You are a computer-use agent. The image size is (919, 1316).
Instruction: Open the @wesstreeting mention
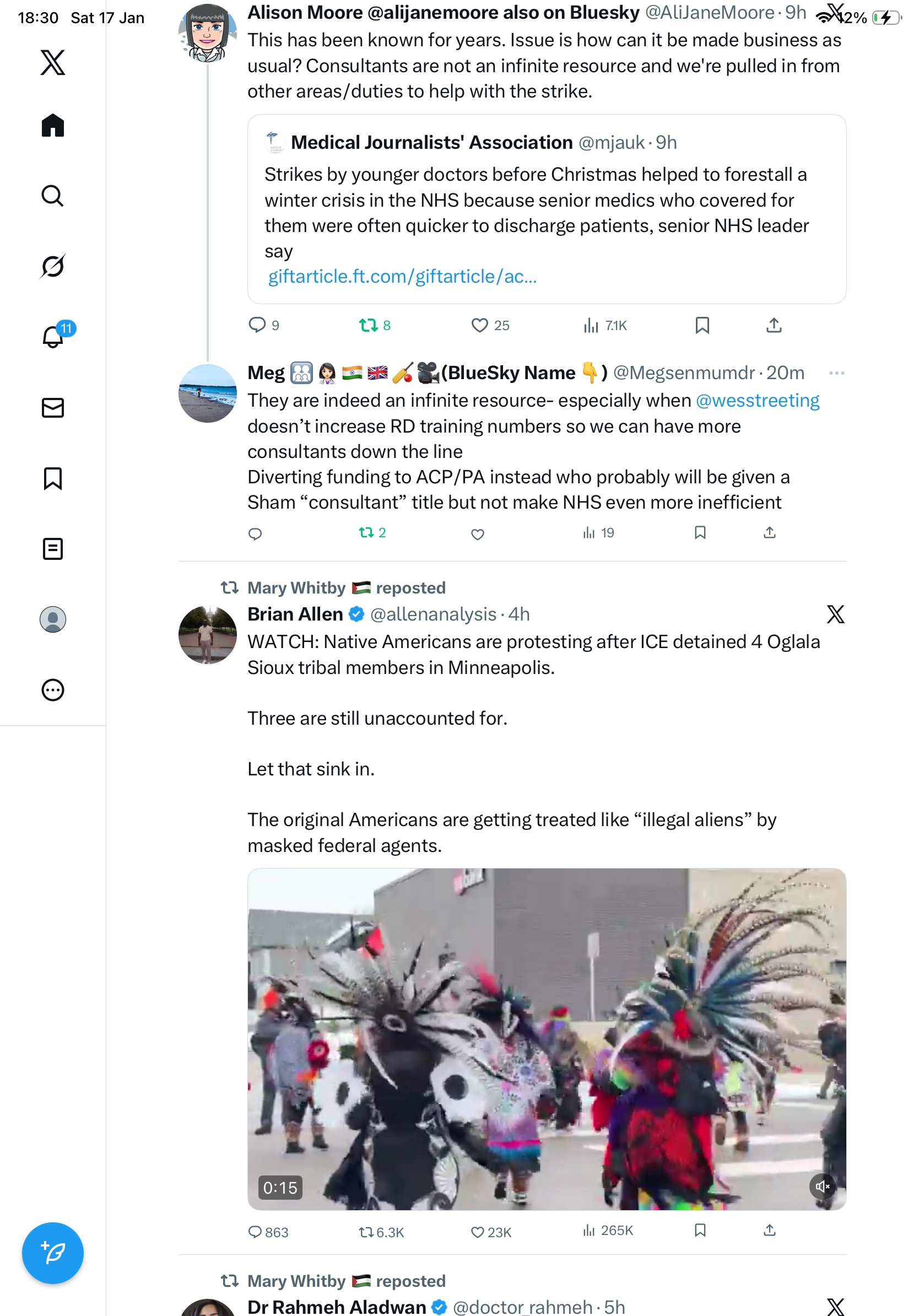pyautogui.click(x=757, y=401)
